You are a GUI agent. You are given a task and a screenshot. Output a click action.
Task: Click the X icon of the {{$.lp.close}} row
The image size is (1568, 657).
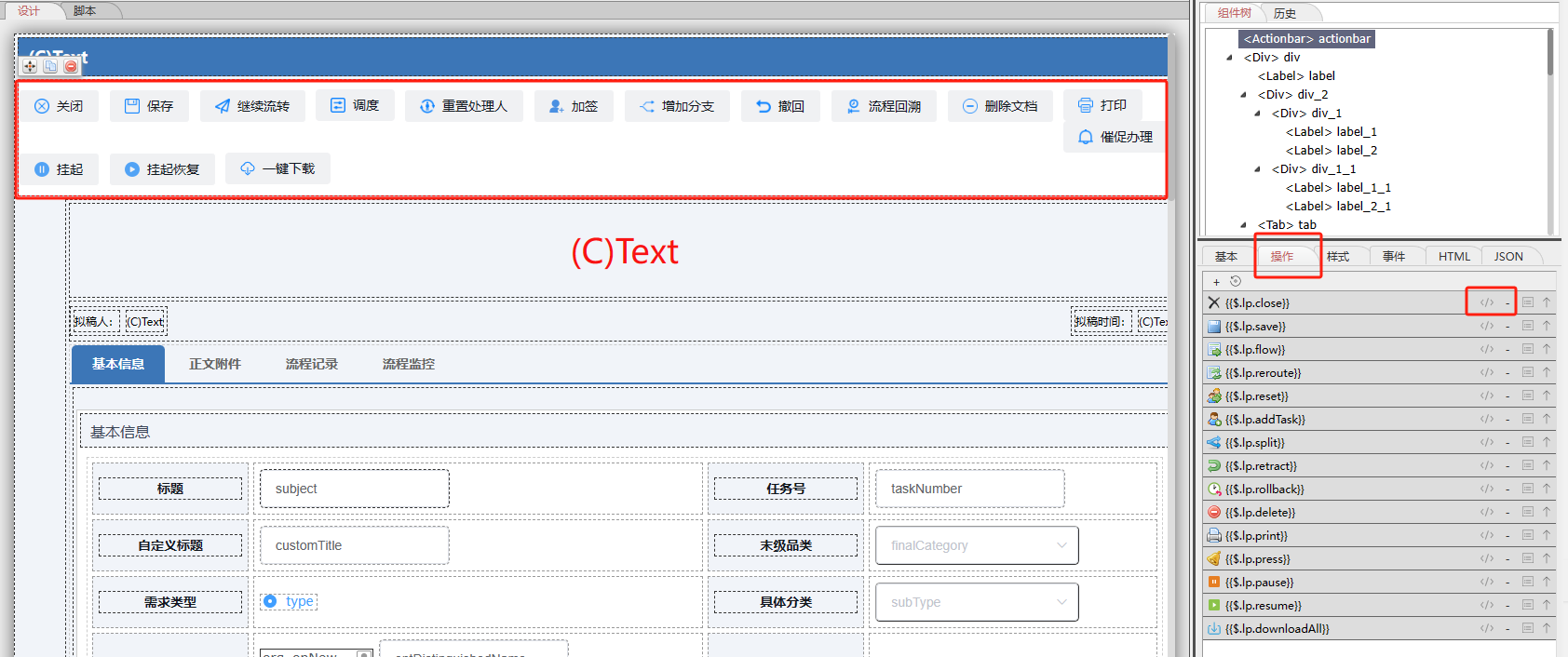tap(1214, 302)
